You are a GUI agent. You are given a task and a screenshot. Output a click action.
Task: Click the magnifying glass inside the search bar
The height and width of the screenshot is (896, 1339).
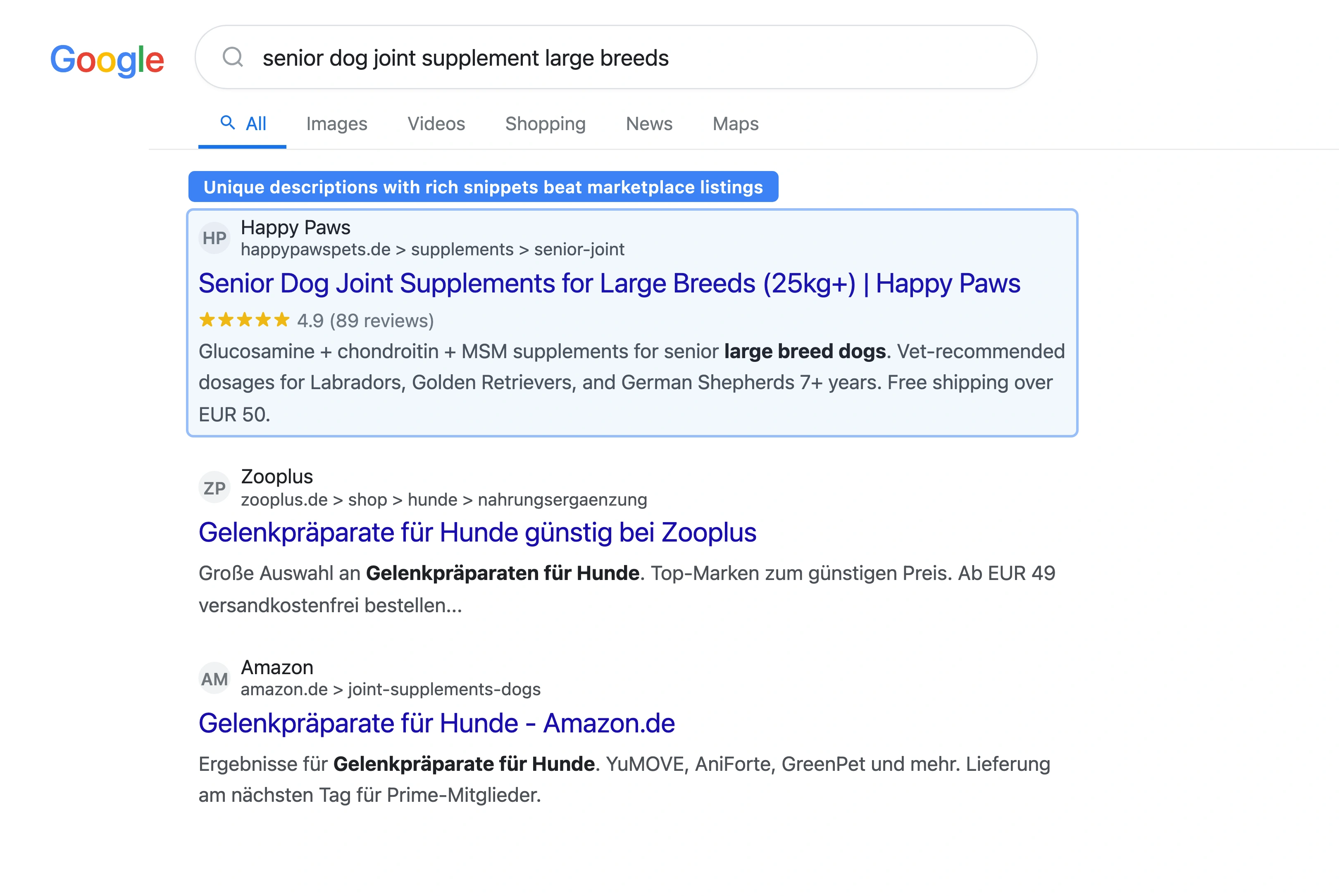(233, 57)
